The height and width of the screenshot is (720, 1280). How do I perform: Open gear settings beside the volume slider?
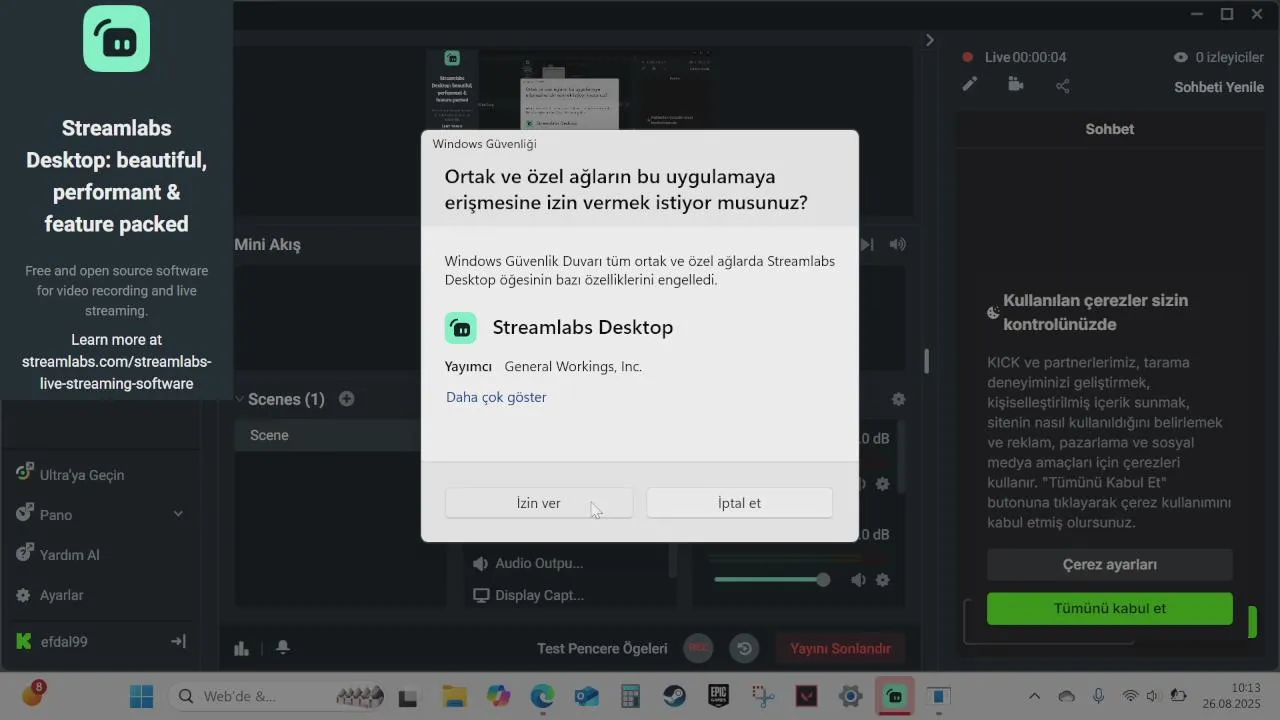coord(882,580)
